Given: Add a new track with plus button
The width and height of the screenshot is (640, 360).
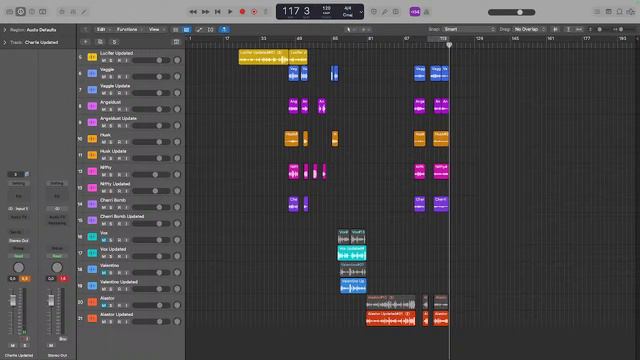Looking at the screenshot, I should point(85,42).
